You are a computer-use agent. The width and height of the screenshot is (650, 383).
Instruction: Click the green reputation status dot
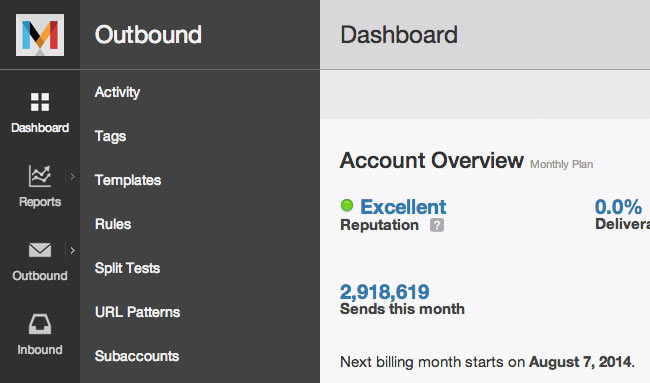(x=347, y=205)
